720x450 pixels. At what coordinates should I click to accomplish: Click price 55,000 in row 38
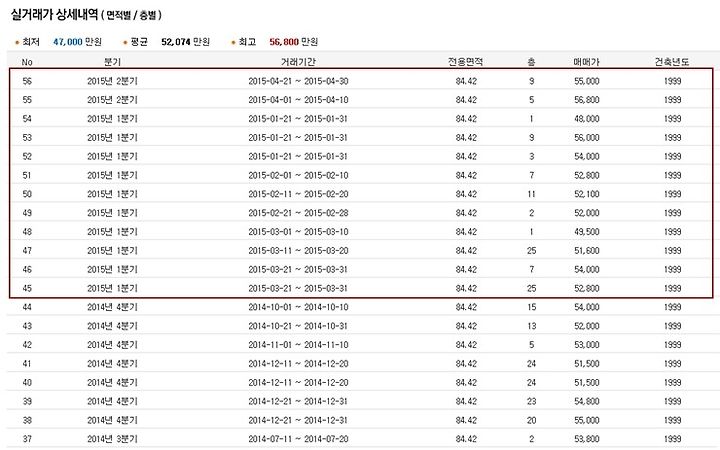[586, 420]
